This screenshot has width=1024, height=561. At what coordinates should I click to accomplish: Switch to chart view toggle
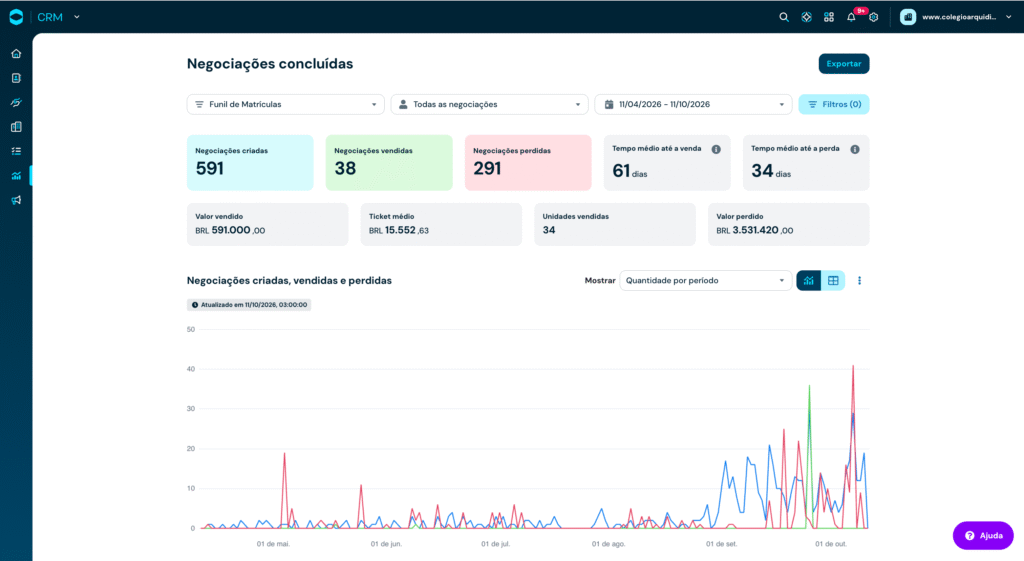808,280
